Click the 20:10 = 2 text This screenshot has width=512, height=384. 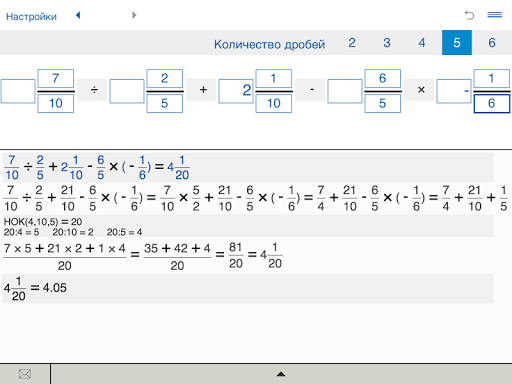(73, 232)
